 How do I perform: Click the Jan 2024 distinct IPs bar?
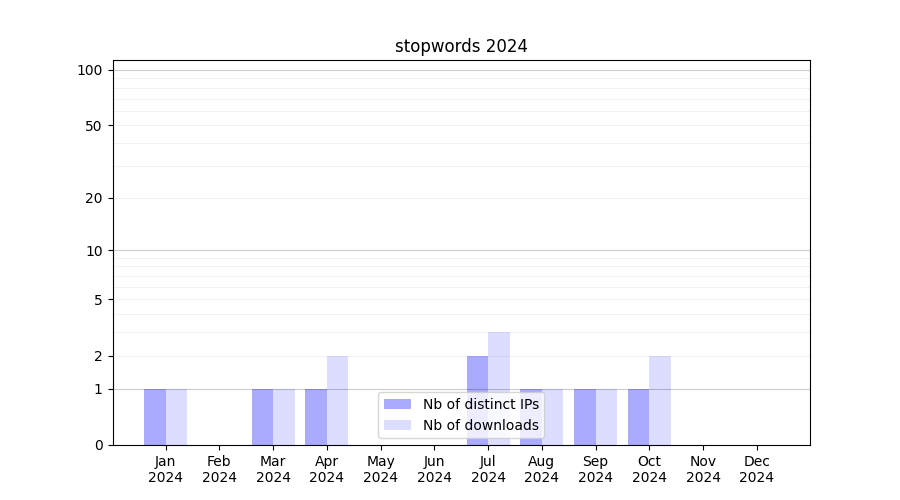click(155, 417)
